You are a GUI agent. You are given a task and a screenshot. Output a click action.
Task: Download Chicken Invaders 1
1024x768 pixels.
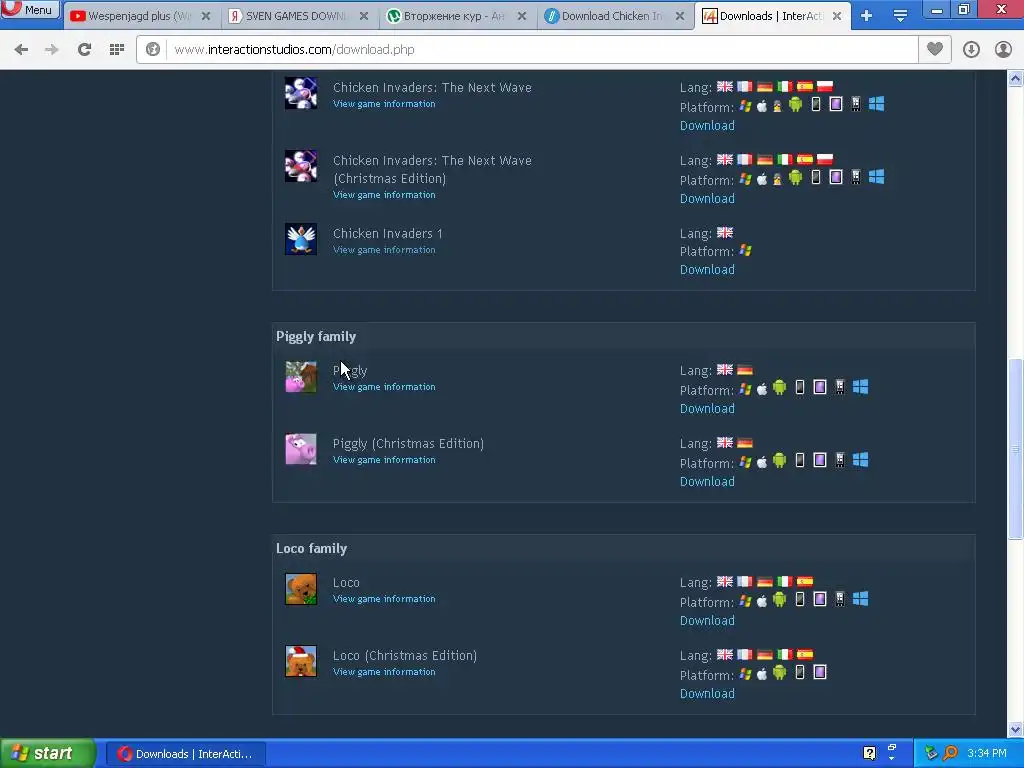(707, 270)
